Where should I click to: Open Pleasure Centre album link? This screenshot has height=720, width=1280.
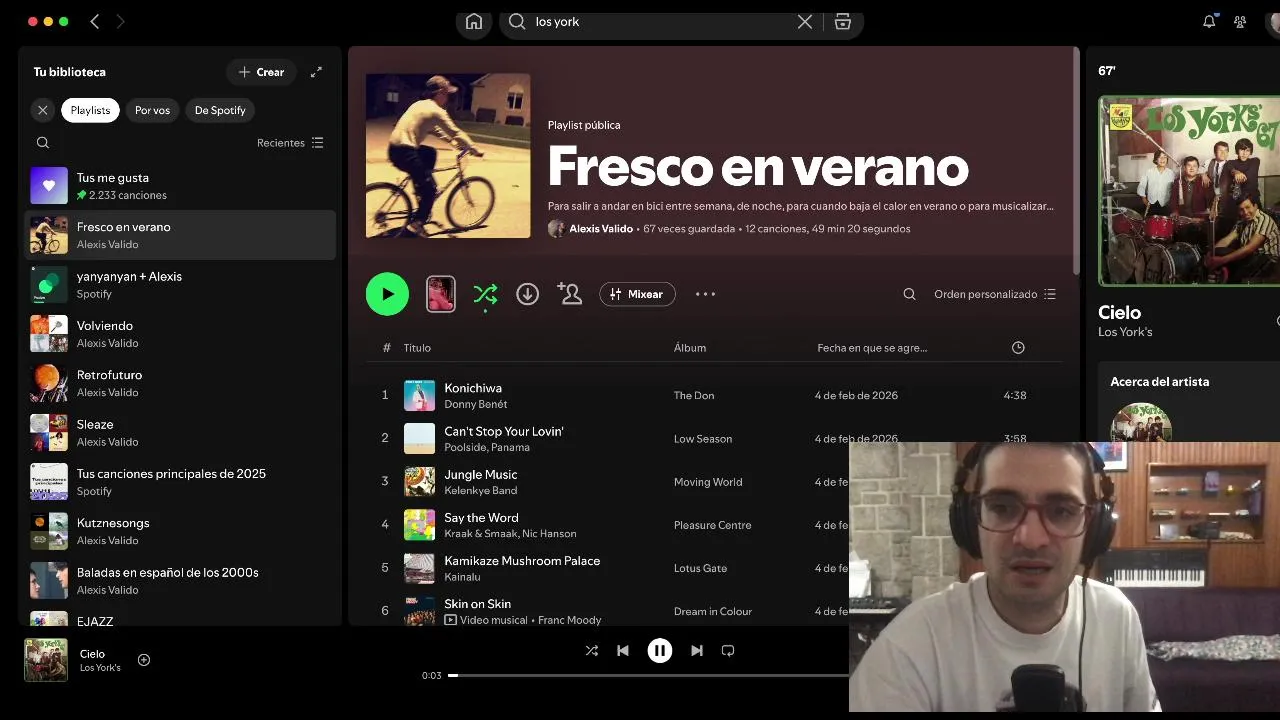[x=712, y=525]
